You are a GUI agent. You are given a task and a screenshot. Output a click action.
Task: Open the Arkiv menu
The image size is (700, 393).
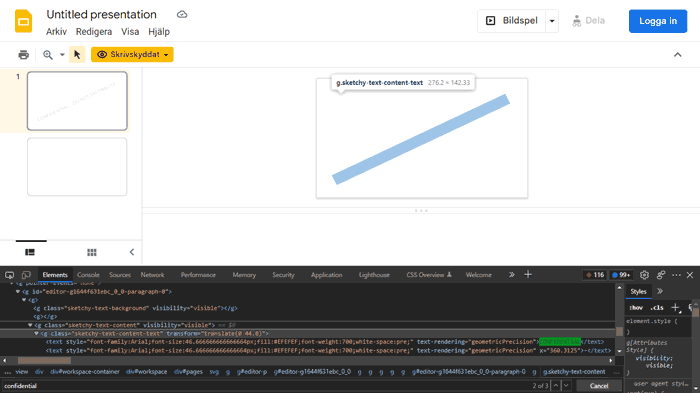[56, 32]
